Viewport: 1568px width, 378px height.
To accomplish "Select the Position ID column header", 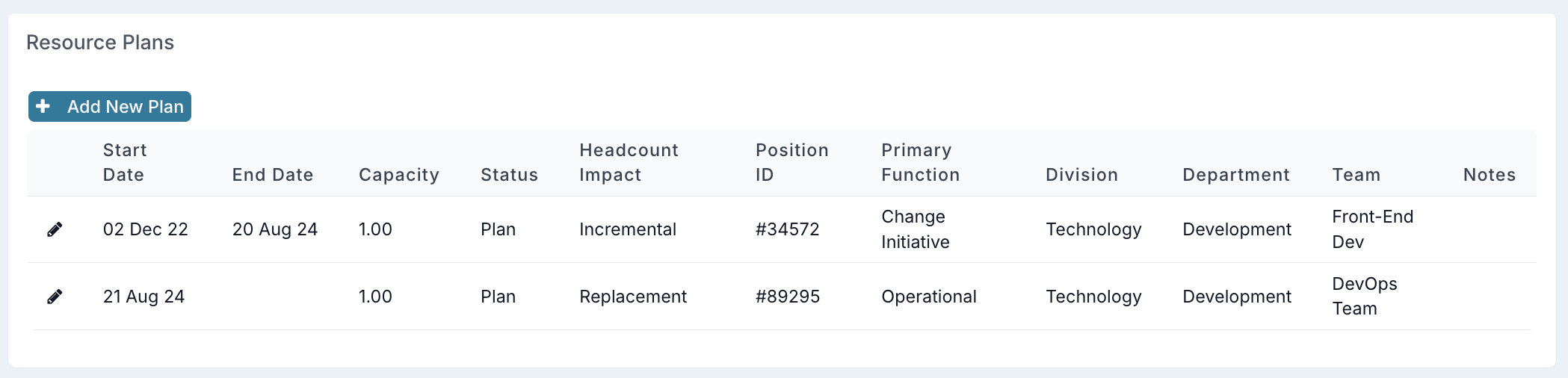I will (792, 162).
